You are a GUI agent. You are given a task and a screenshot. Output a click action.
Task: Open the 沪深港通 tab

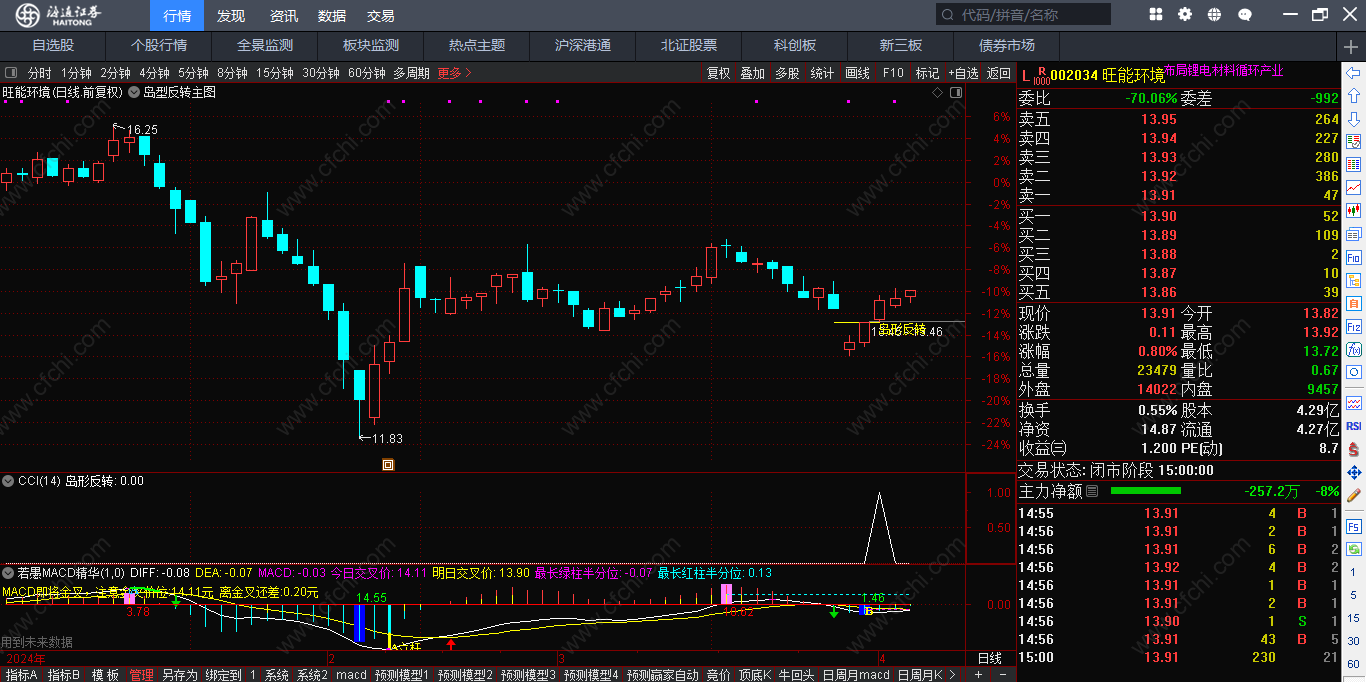point(583,46)
